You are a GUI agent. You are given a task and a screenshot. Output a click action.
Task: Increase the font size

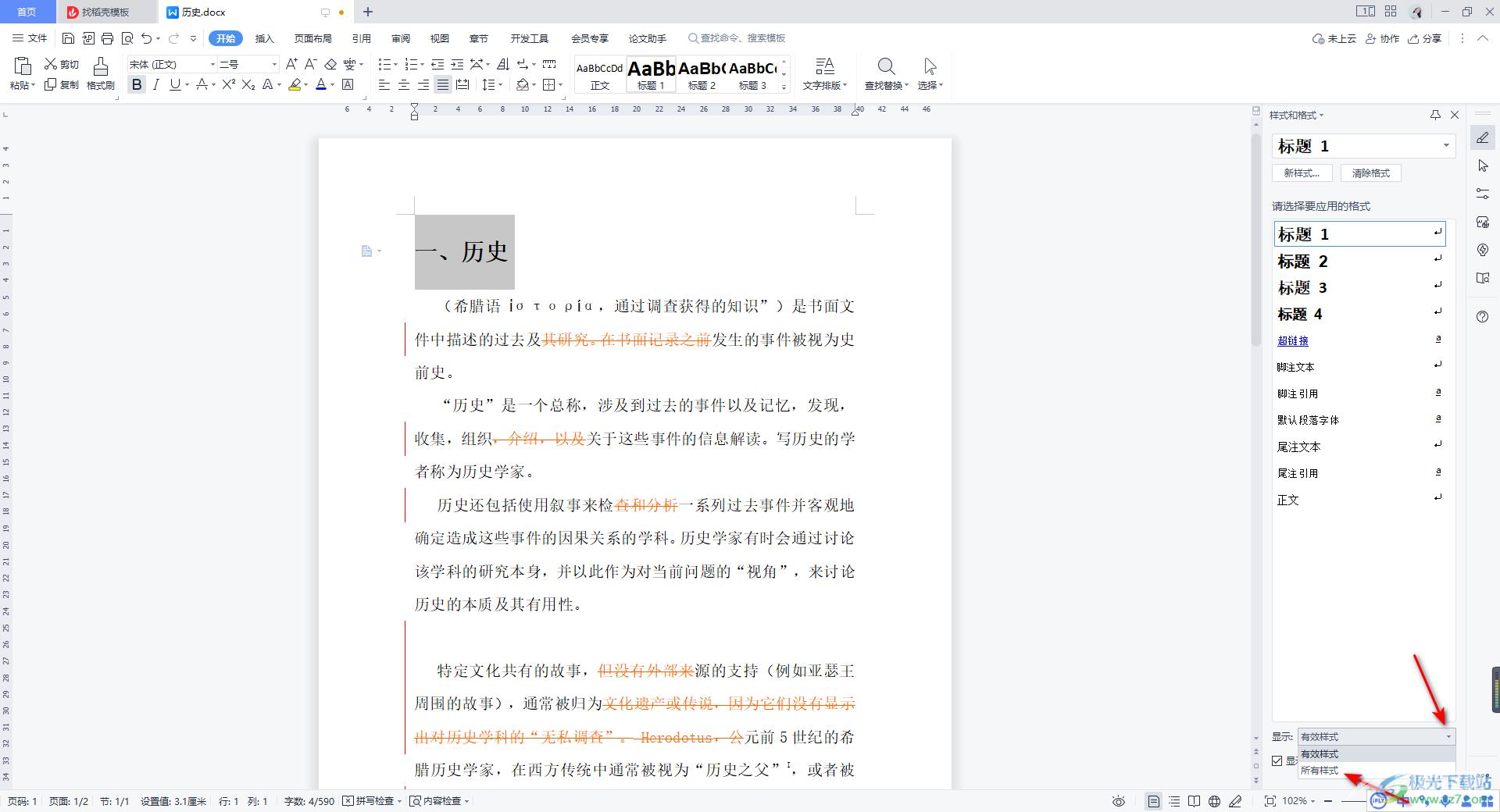[291, 64]
